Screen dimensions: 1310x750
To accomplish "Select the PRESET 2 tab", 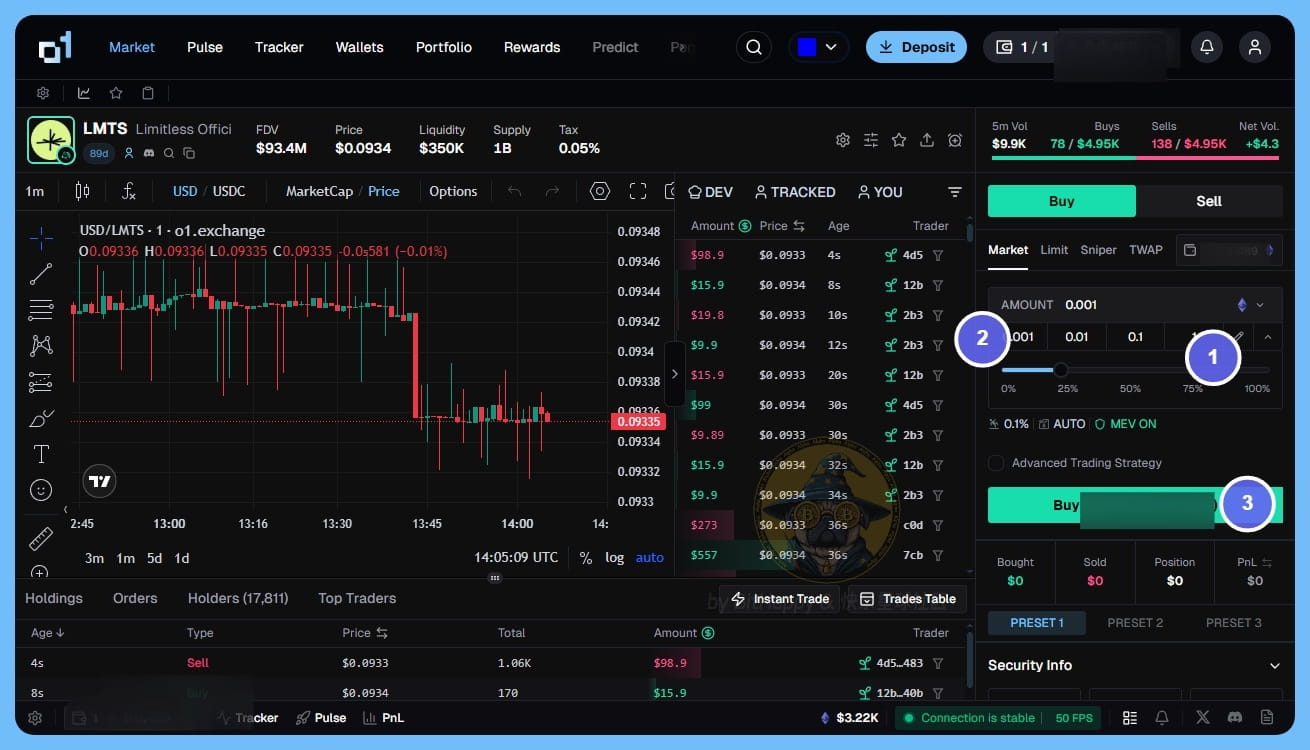I will [1135, 623].
